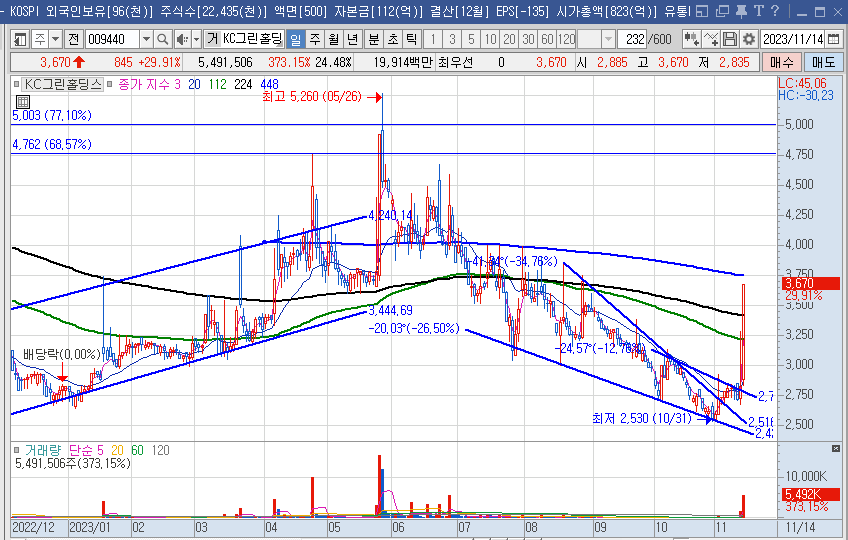Click the 전 button

point(74,39)
